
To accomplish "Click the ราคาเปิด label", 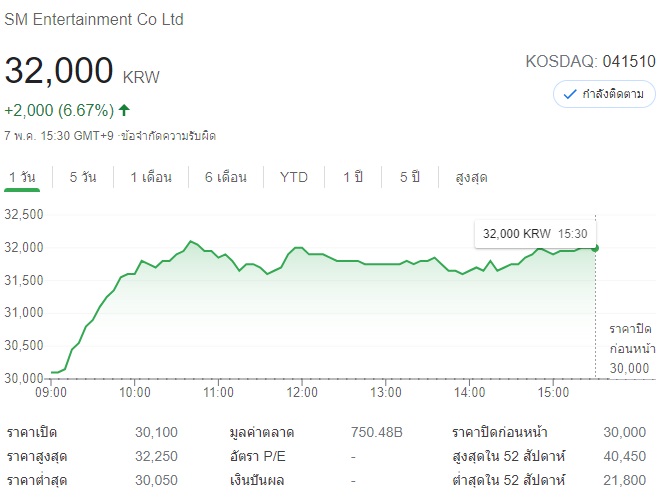I will (32, 432).
